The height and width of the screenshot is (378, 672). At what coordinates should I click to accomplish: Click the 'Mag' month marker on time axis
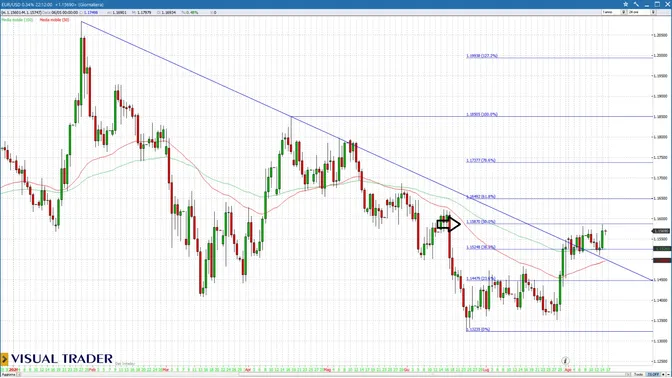click(x=327, y=369)
